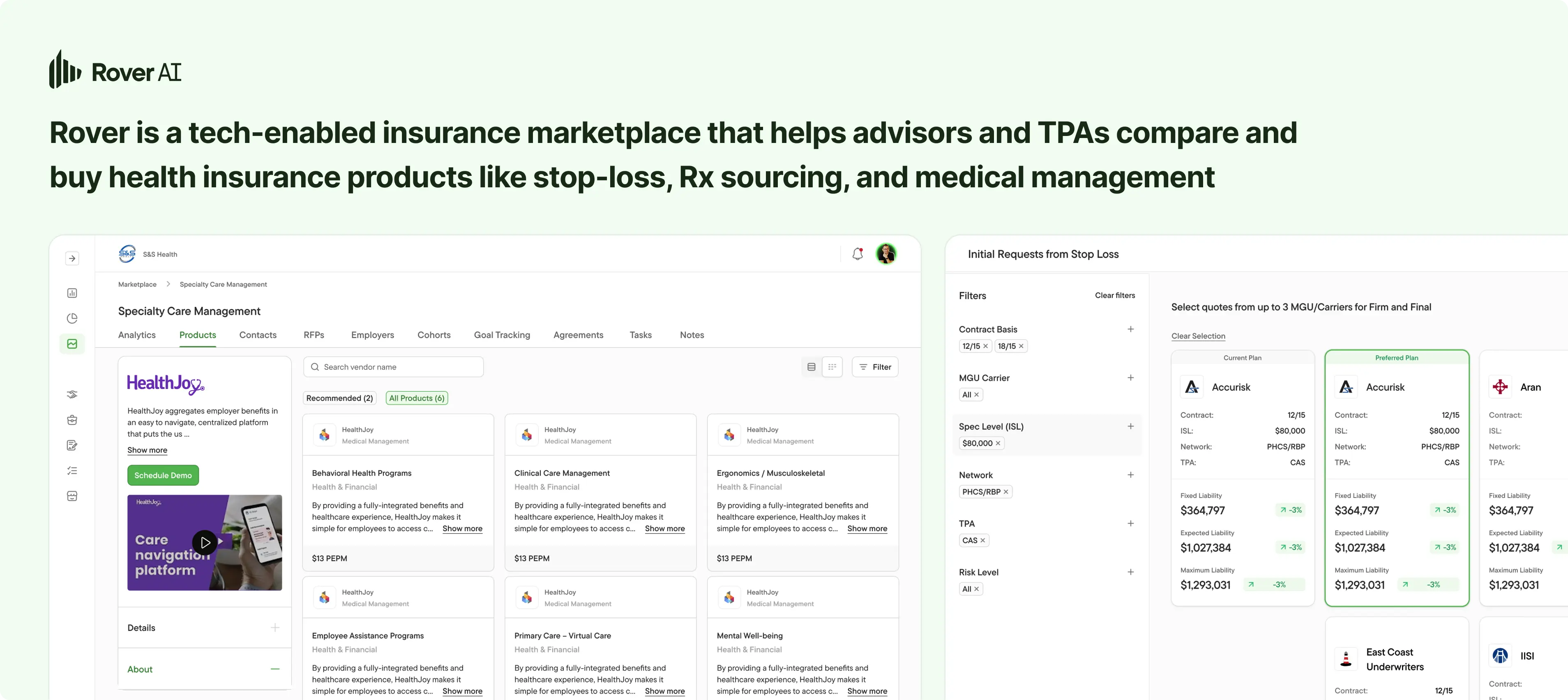Viewport: 1568px width, 700px height.
Task: Collapse the About section
Action: pyautogui.click(x=275, y=669)
